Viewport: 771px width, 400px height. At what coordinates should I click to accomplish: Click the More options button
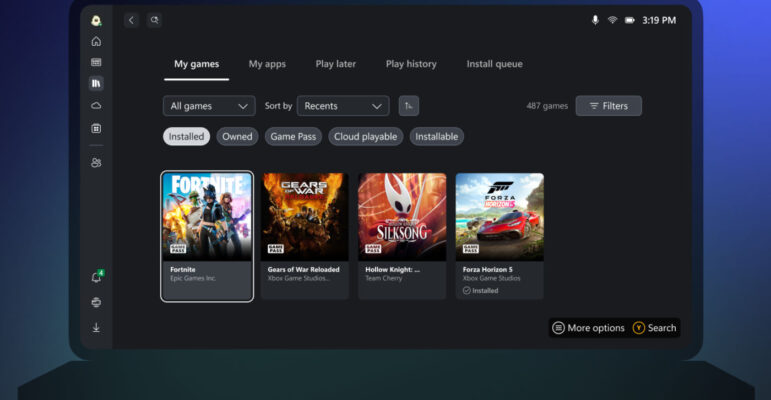pos(589,328)
